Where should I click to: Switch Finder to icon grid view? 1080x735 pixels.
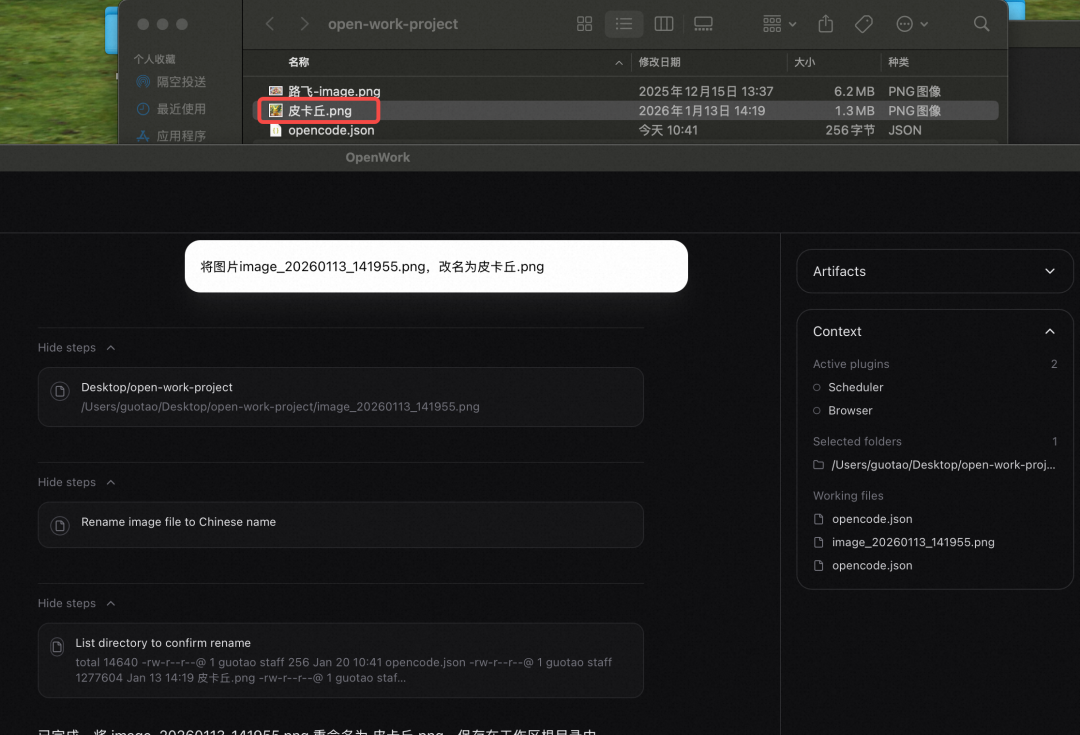point(585,23)
